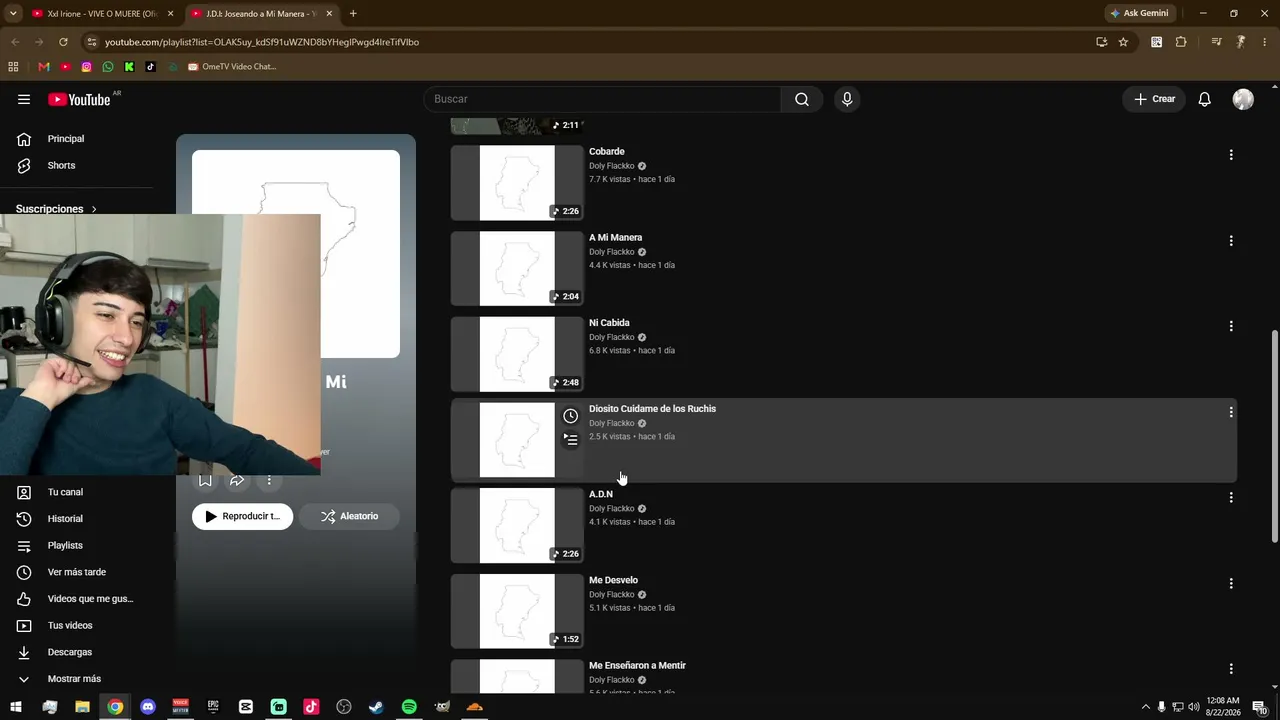Expand the Suscripciones section chevron

pos(94,209)
